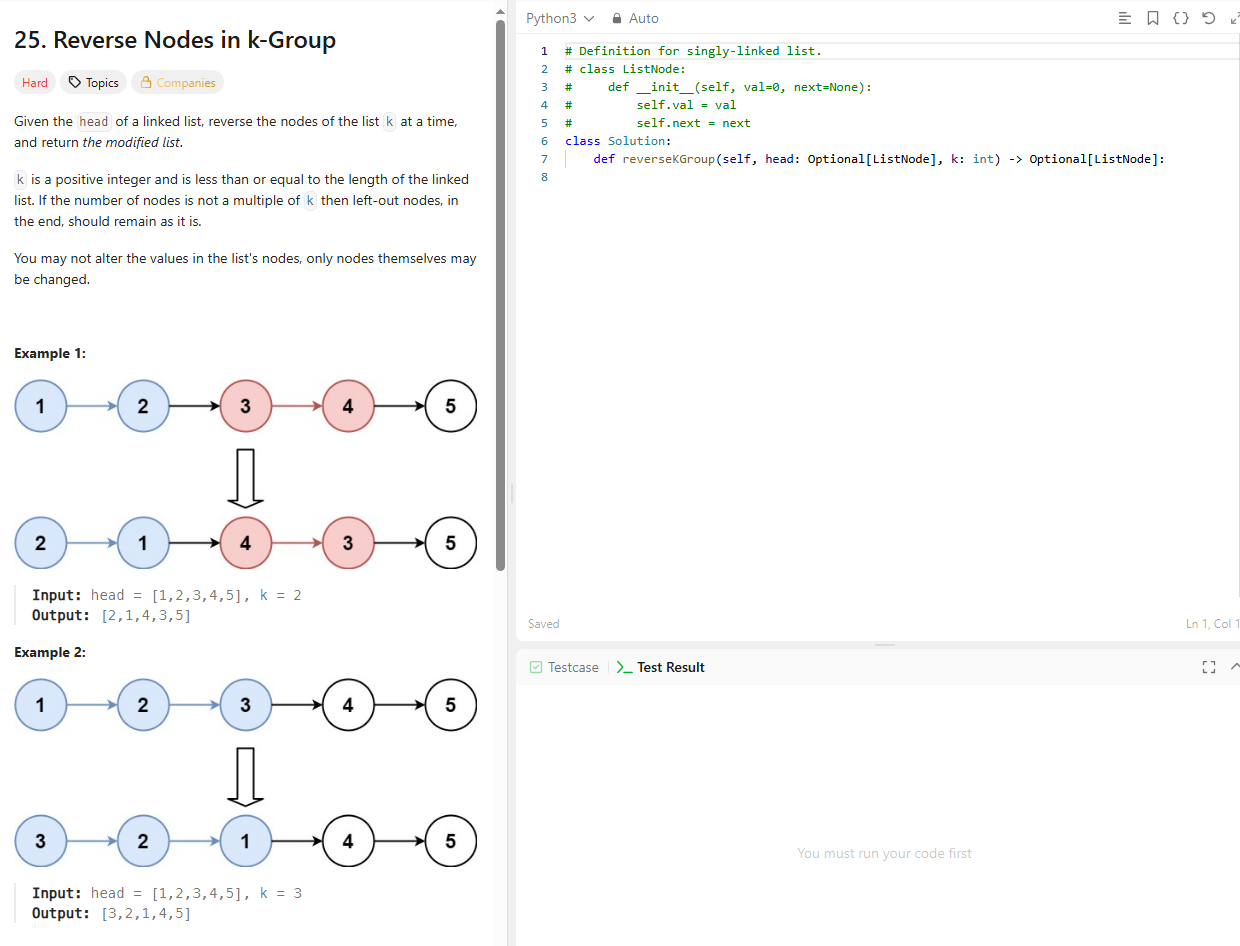This screenshot has width=1240, height=946.
Task: Switch to the Testcase tab
Action: 564,667
